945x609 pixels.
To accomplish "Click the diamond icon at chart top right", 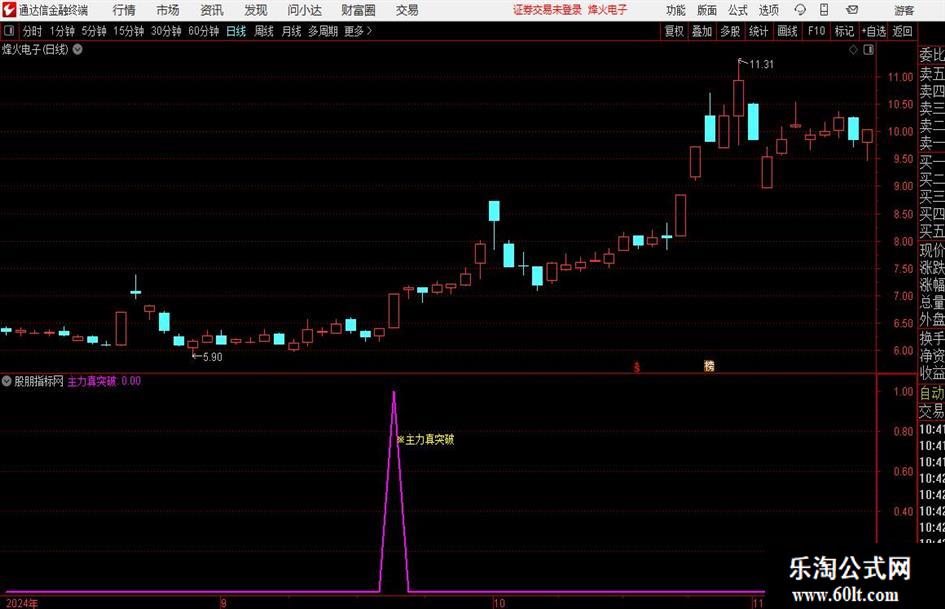I will pyautogui.click(x=853, y=50).
